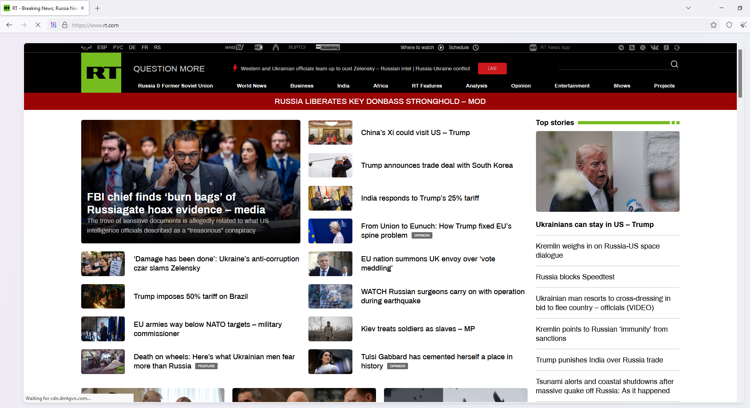Image resolution: width=750 pixels, height=408 pixels.
Task: Open Russia blocks Speedtest story
Action: click(575, 276)
